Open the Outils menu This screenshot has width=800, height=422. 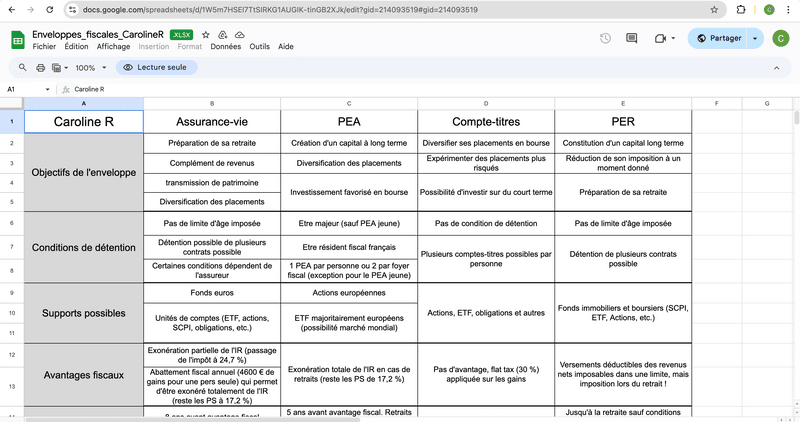(259, 46)
